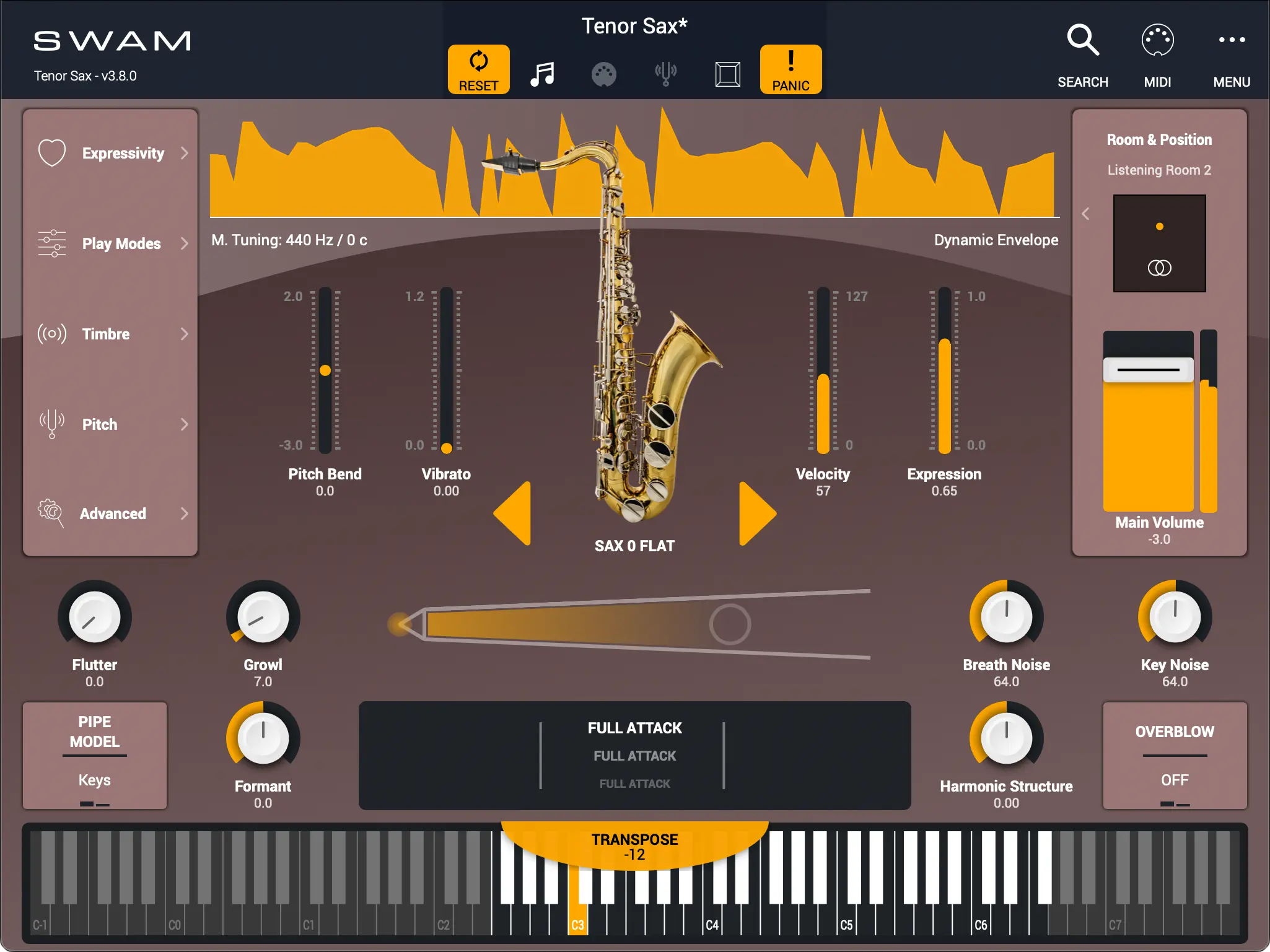Open the Advanced settings menu item
The image size is (1270, 952).
pyautogui.click(x=112, y=513)
